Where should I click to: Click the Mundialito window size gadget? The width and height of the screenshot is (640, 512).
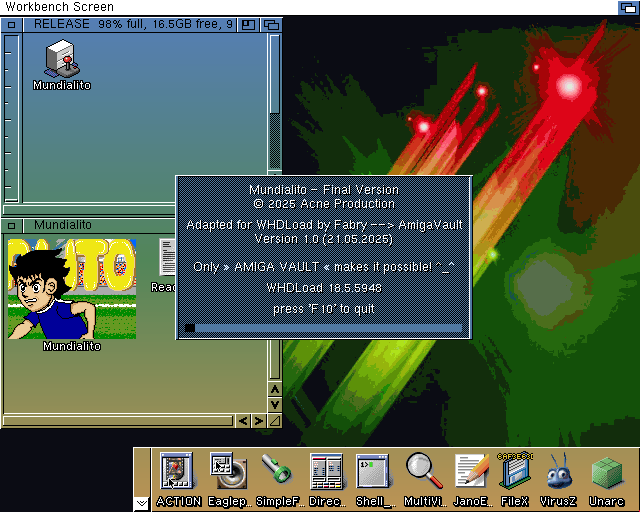[275, 421]
